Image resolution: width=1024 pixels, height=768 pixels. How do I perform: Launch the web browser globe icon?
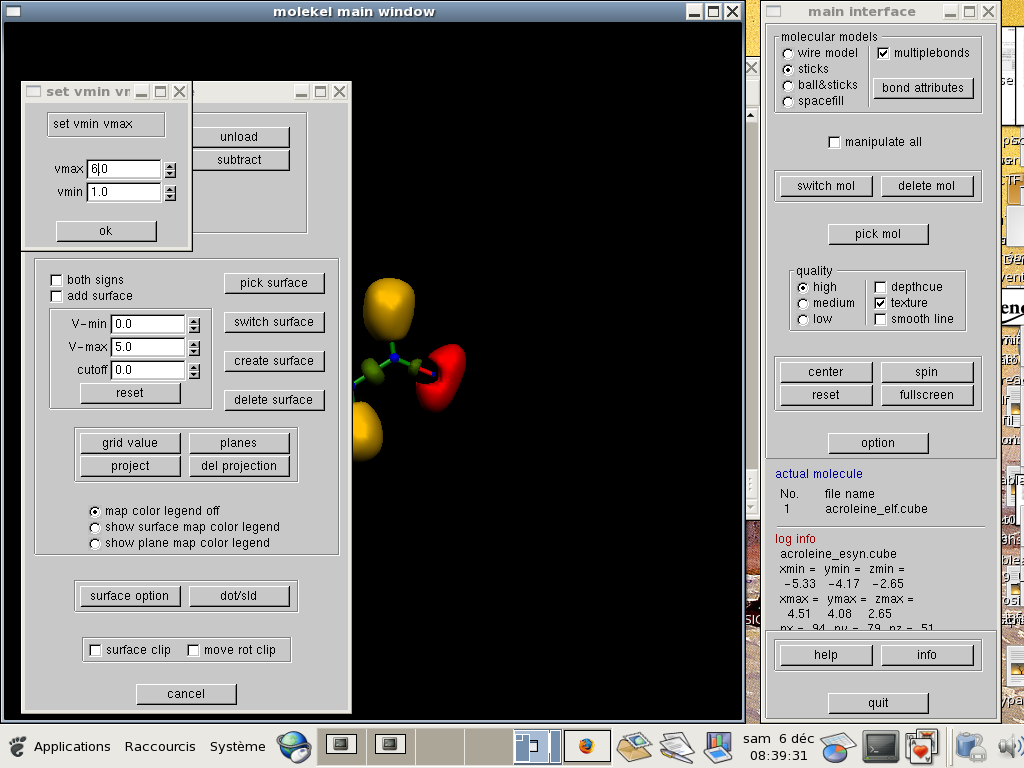coord(293,747)
